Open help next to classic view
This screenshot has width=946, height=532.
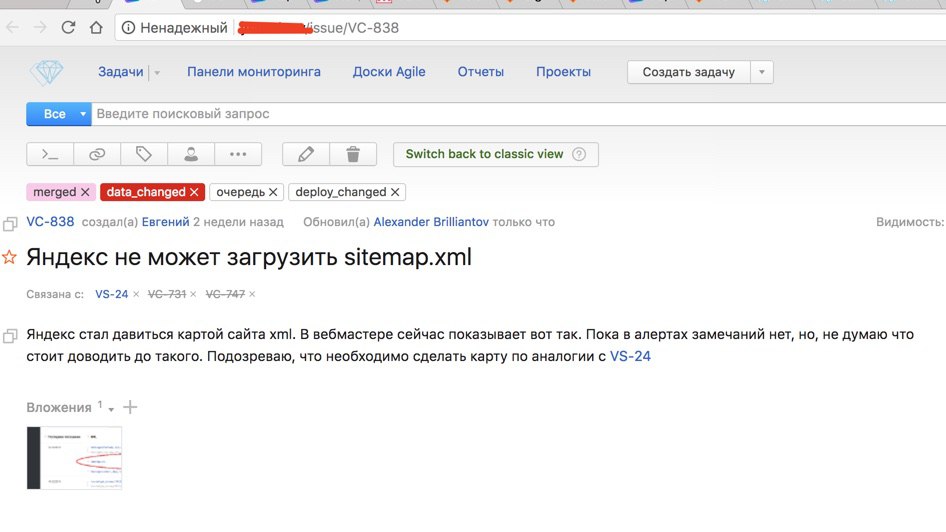point(579,154)
